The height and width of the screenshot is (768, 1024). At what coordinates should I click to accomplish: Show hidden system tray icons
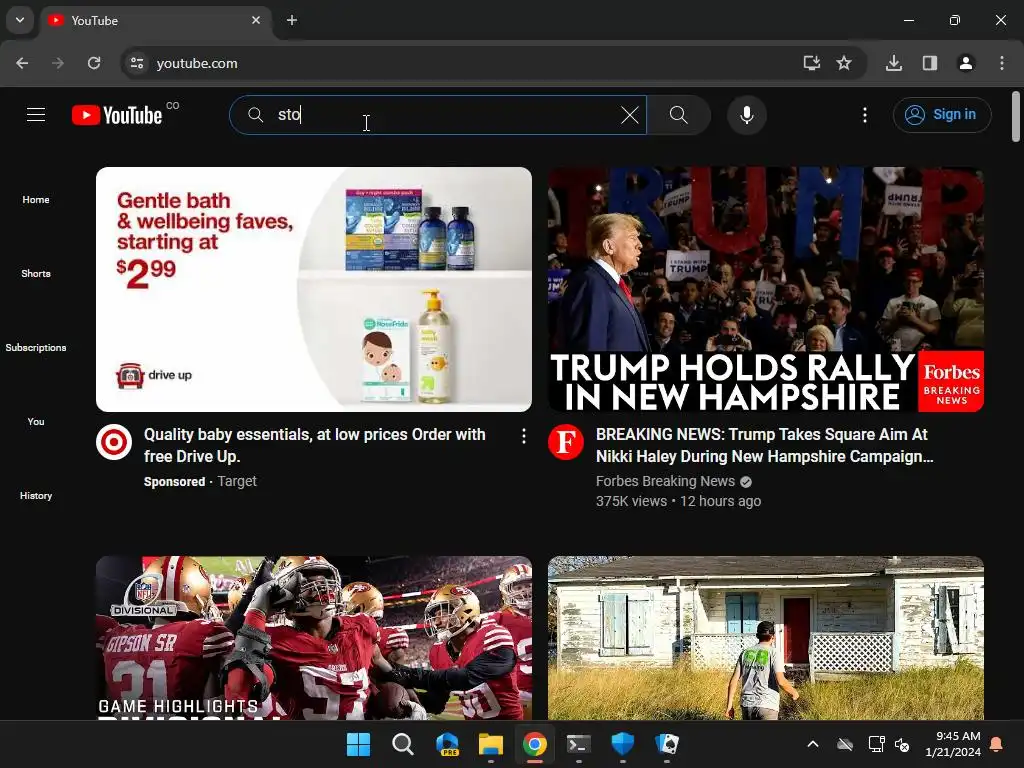click(813, 744)
